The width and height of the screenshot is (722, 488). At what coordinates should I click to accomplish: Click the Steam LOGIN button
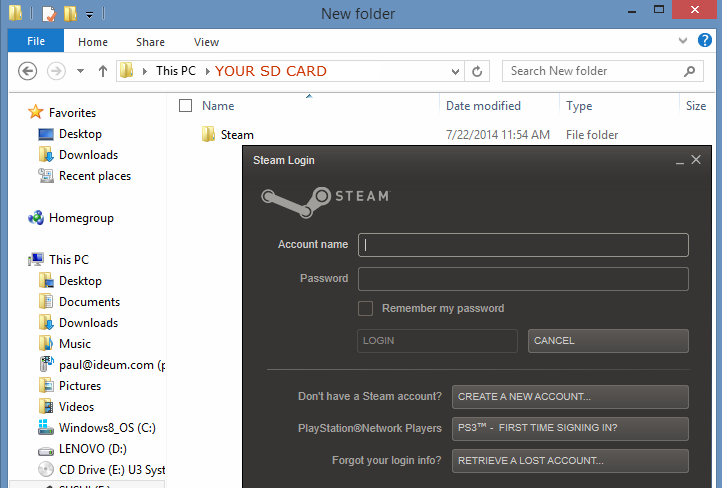(437, 341)
